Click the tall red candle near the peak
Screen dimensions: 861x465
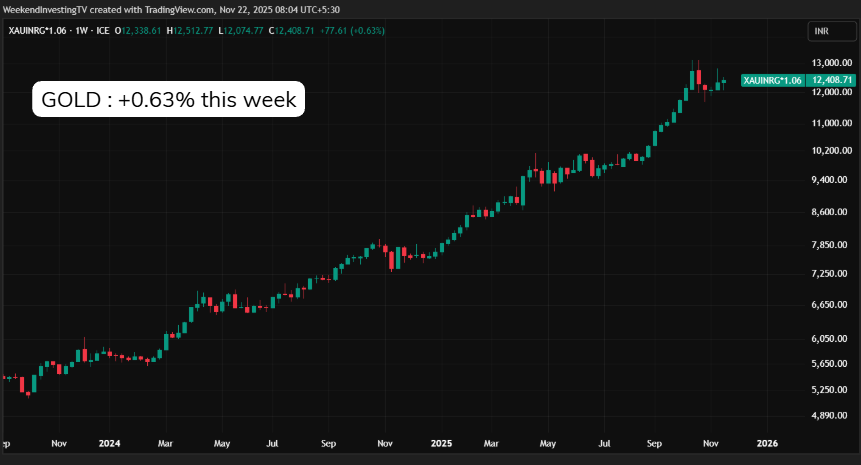(699, 80)
